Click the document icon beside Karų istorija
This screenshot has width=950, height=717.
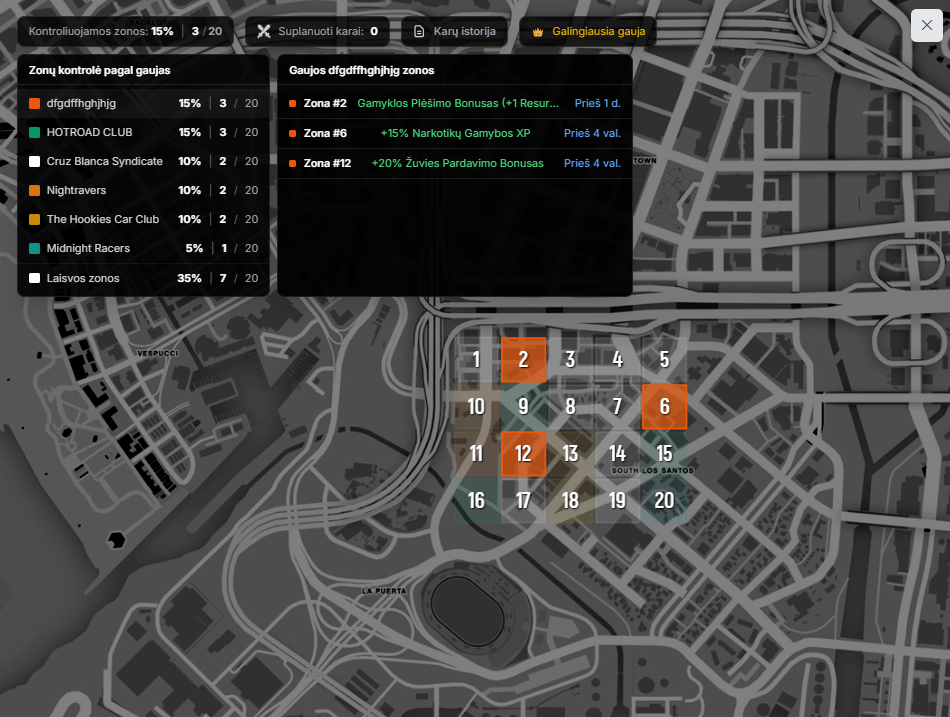pyautogui.click(x=419, y=32)
